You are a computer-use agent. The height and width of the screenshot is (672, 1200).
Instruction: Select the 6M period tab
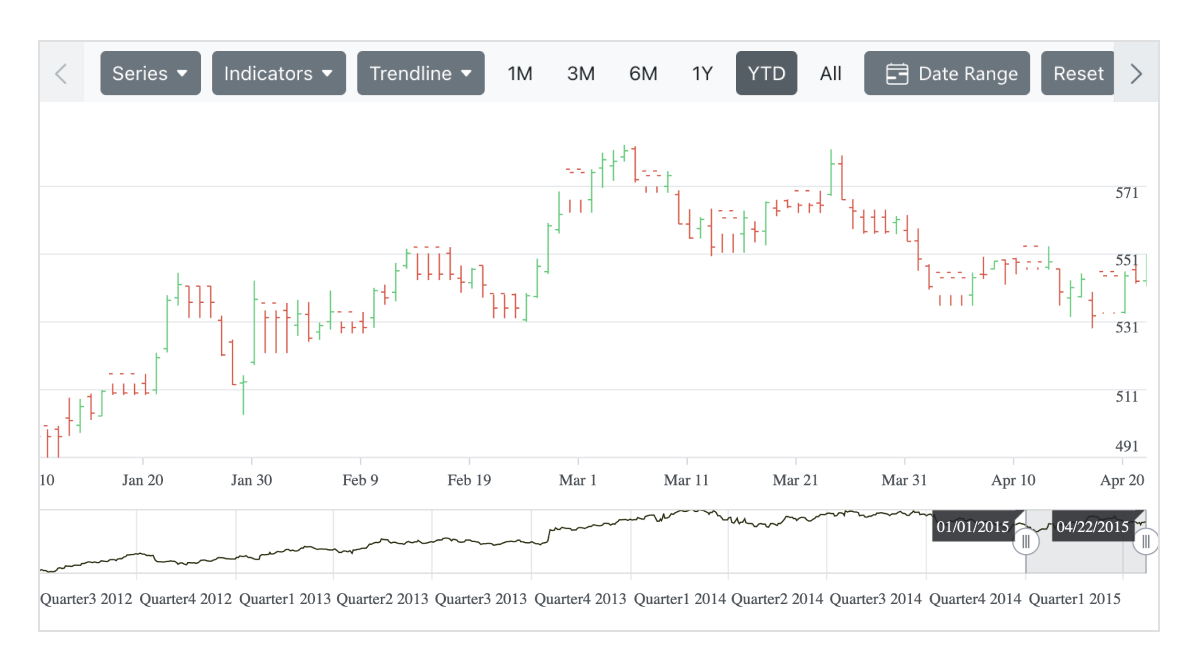643,72
